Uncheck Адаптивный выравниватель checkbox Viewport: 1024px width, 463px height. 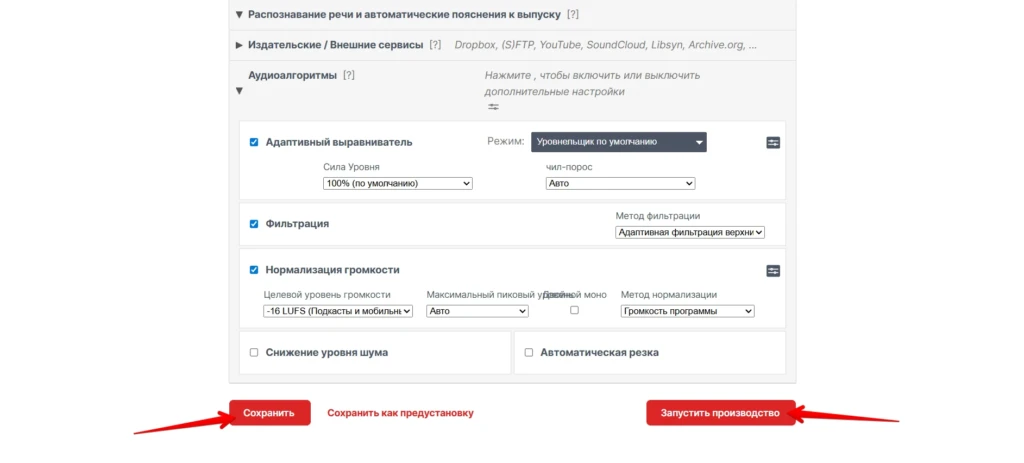254,142
